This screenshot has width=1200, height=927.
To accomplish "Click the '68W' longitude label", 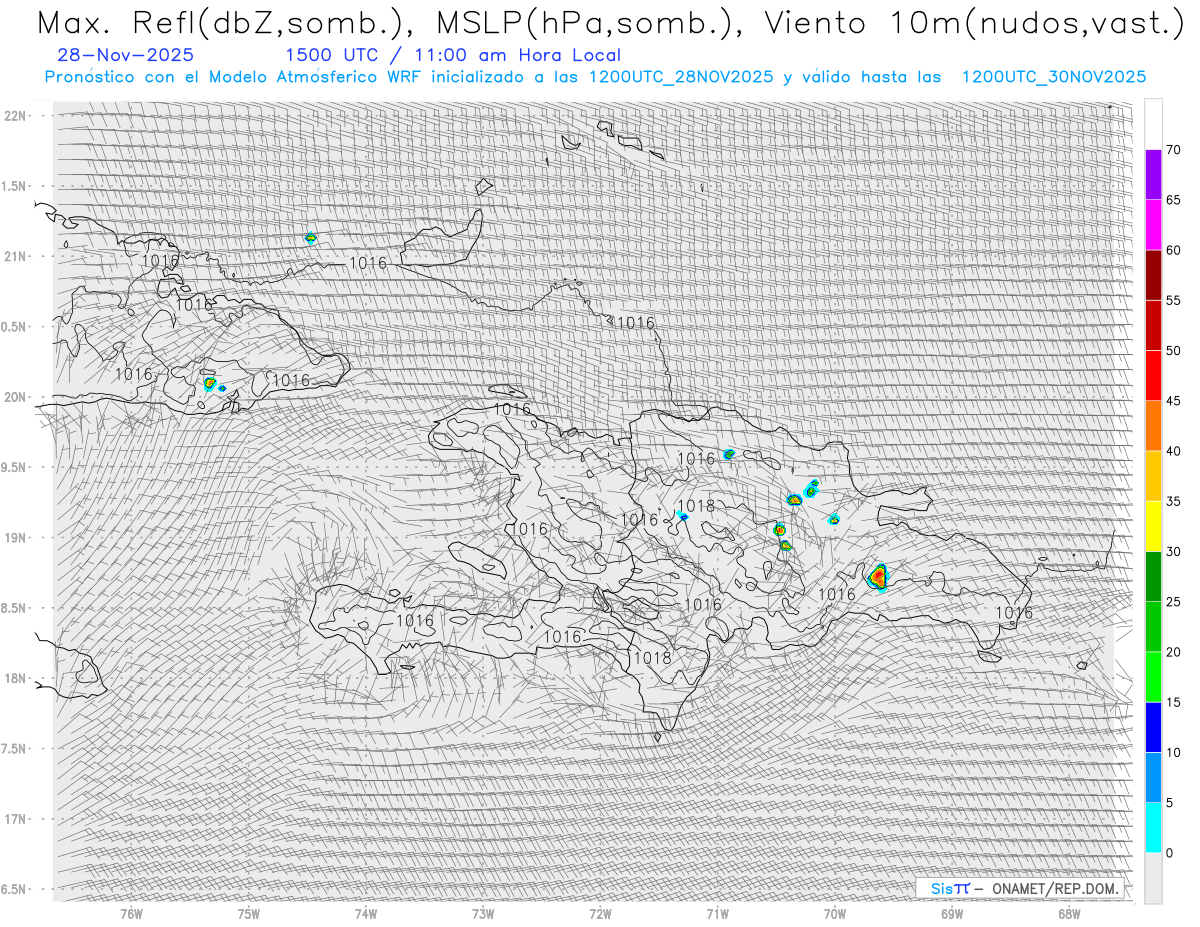I will [1069, 913].
